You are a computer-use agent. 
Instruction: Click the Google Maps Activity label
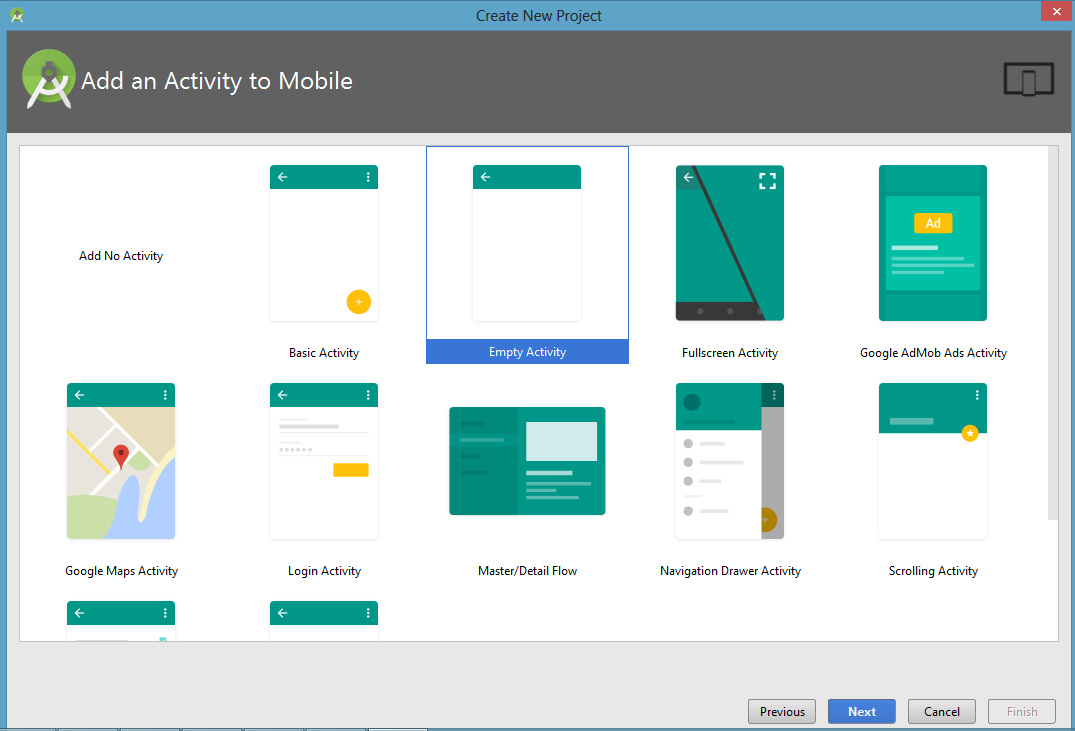pos(121,571)
